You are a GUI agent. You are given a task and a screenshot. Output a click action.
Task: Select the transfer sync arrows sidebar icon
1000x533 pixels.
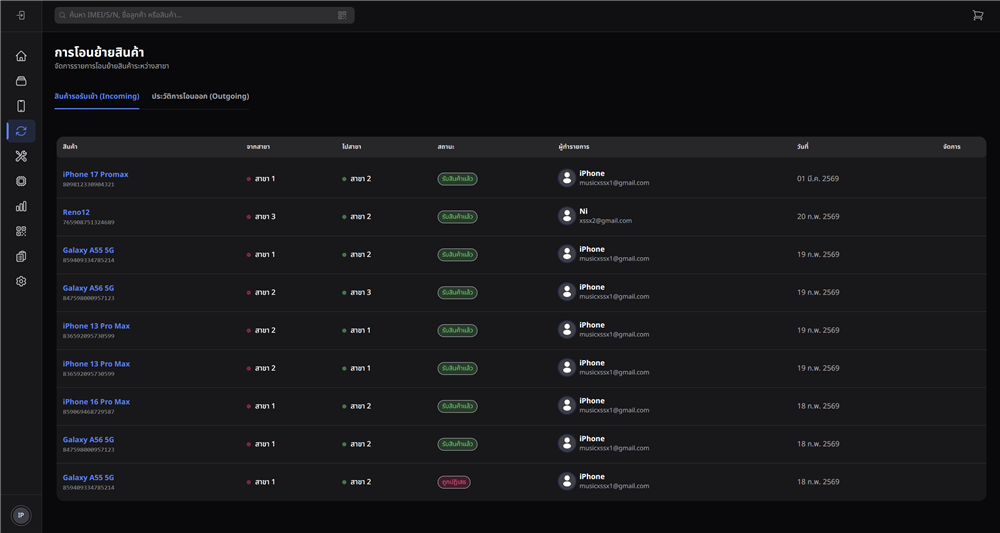point(21,131)
